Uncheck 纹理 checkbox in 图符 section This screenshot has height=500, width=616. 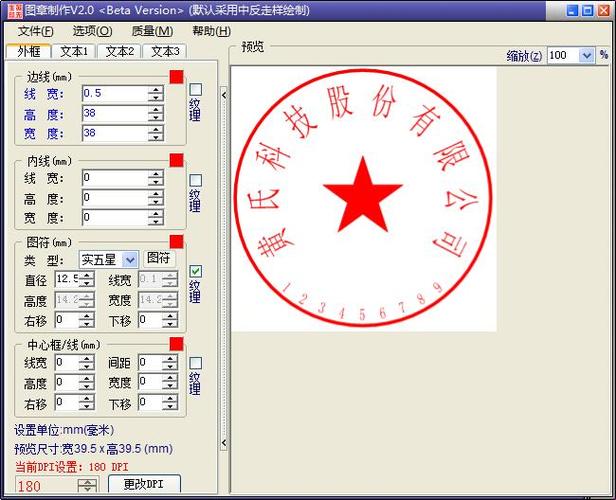[x=196, y=271]
